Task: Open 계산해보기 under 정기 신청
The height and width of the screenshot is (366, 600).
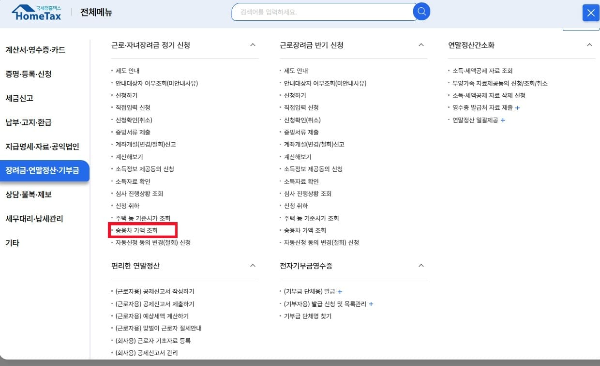Action: coord(129,157)
